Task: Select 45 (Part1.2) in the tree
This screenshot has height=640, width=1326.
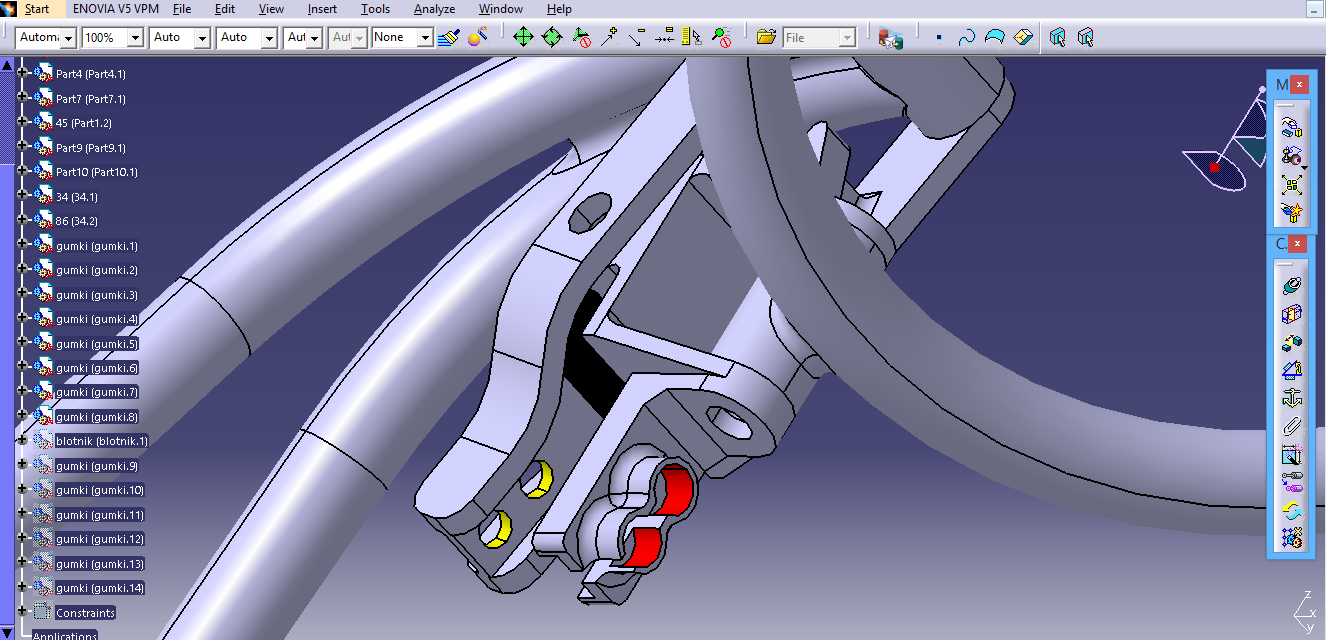Action: [84, 123]
